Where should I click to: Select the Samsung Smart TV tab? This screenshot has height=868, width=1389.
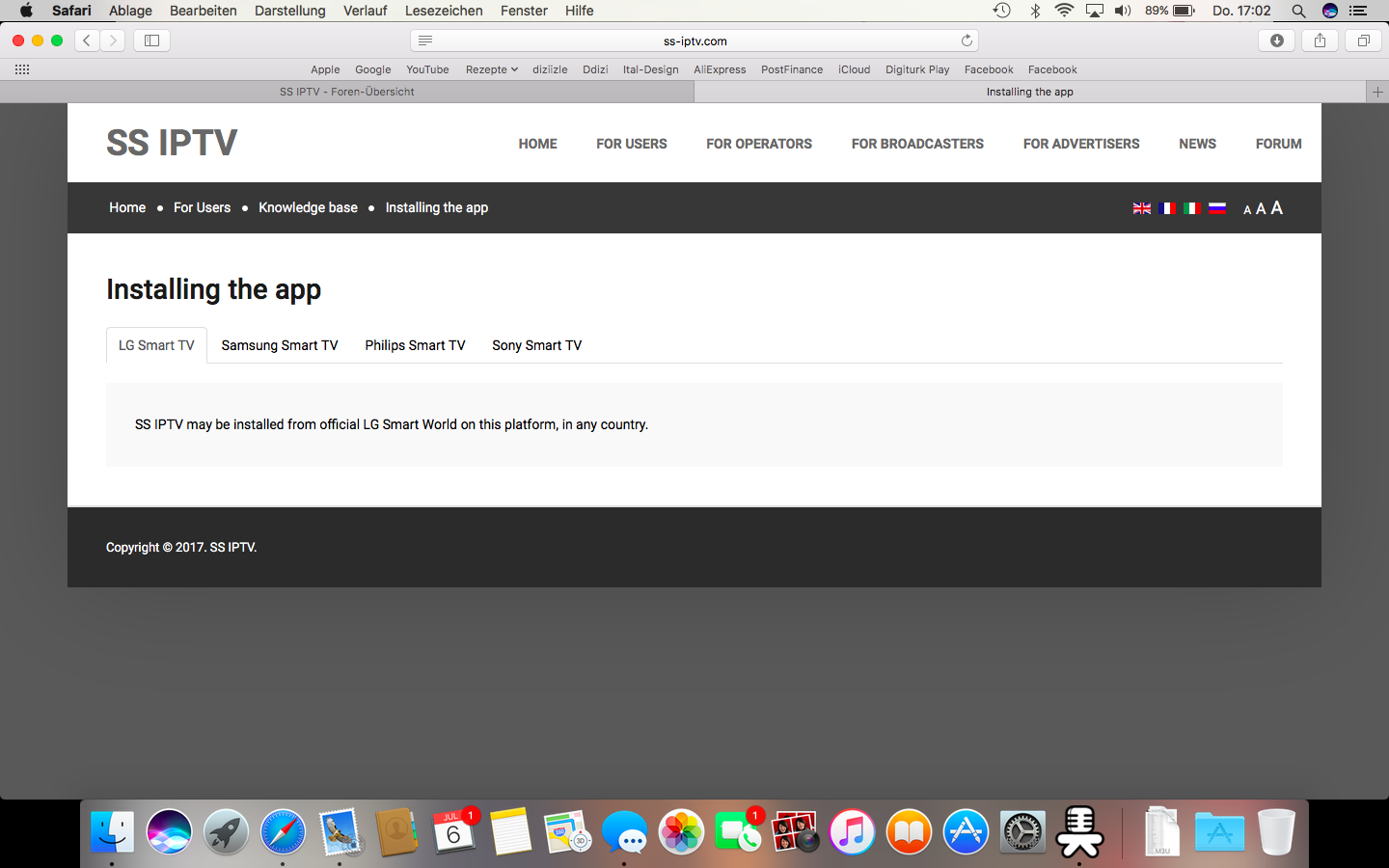[x=280, y=345]
